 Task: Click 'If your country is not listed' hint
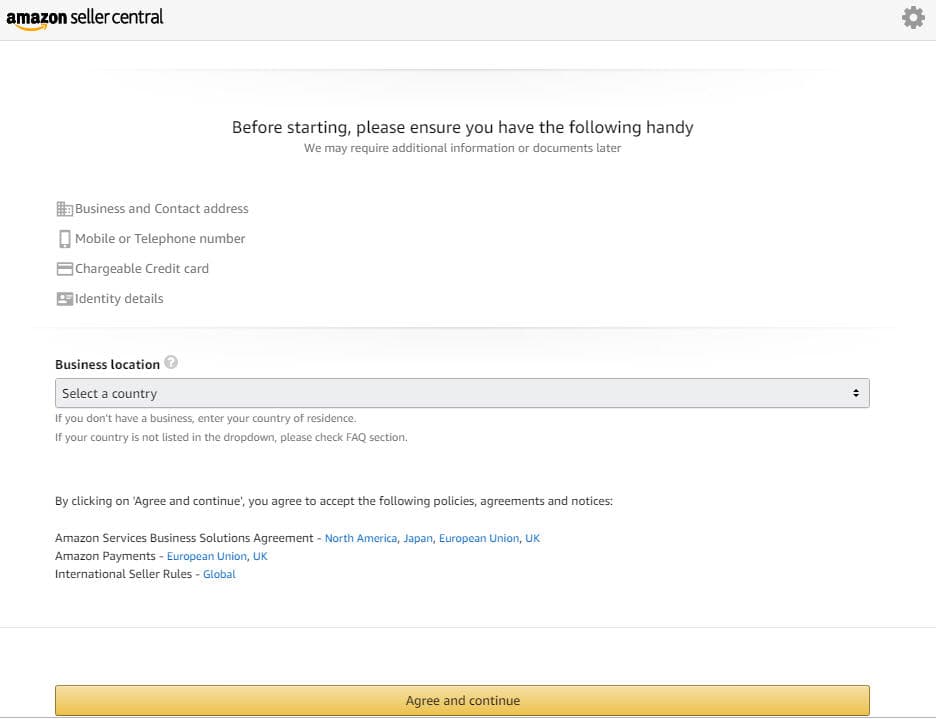coord(231,437)
